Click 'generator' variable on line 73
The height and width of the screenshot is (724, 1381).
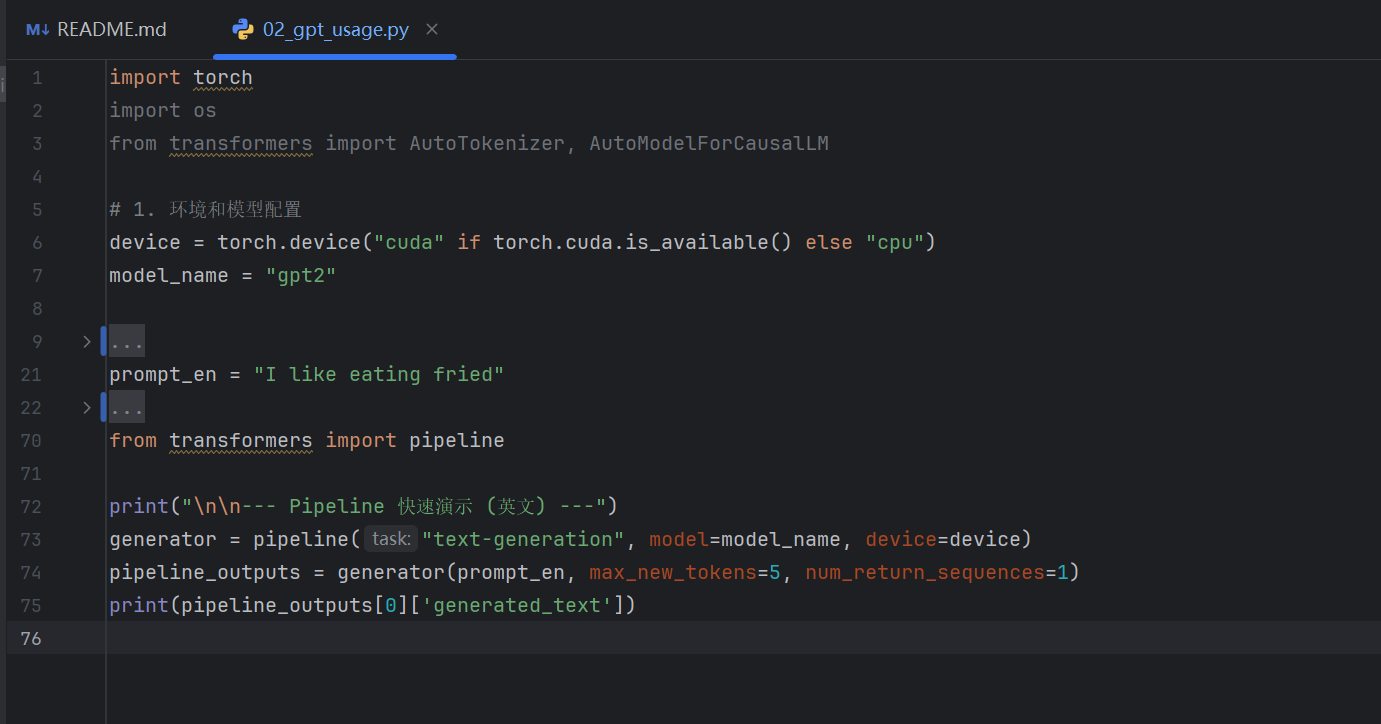click(x=163, y=539)
